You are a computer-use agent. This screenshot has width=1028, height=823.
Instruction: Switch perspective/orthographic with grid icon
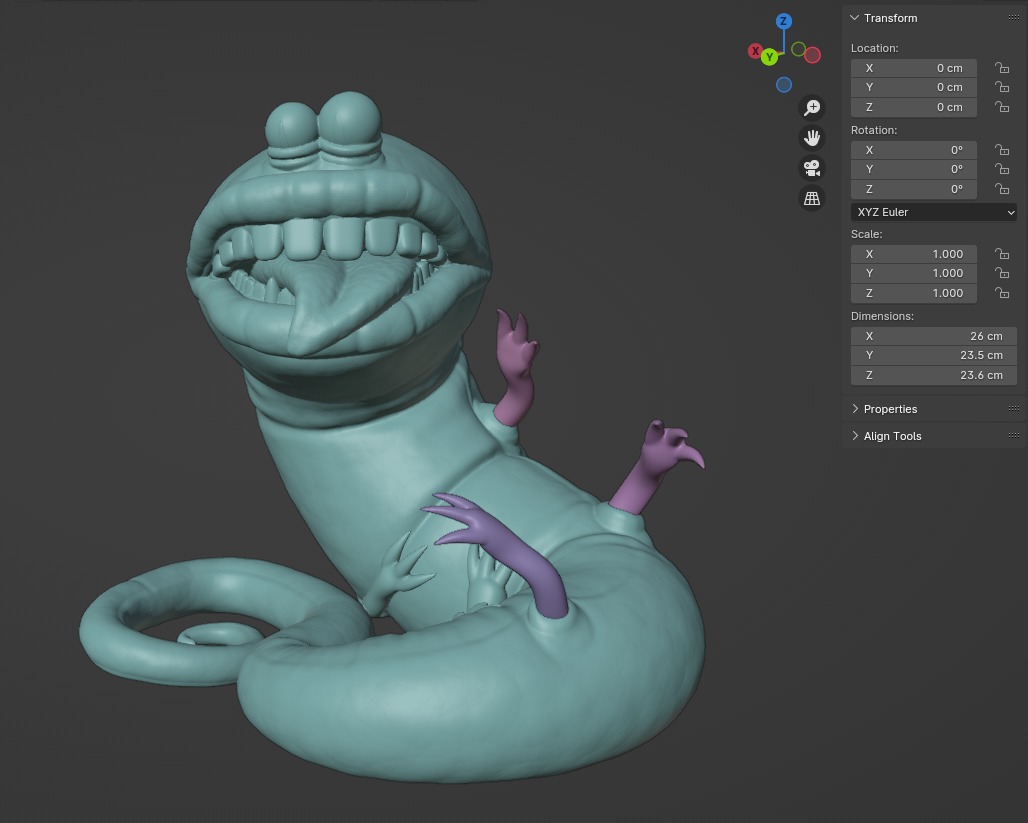812,198
